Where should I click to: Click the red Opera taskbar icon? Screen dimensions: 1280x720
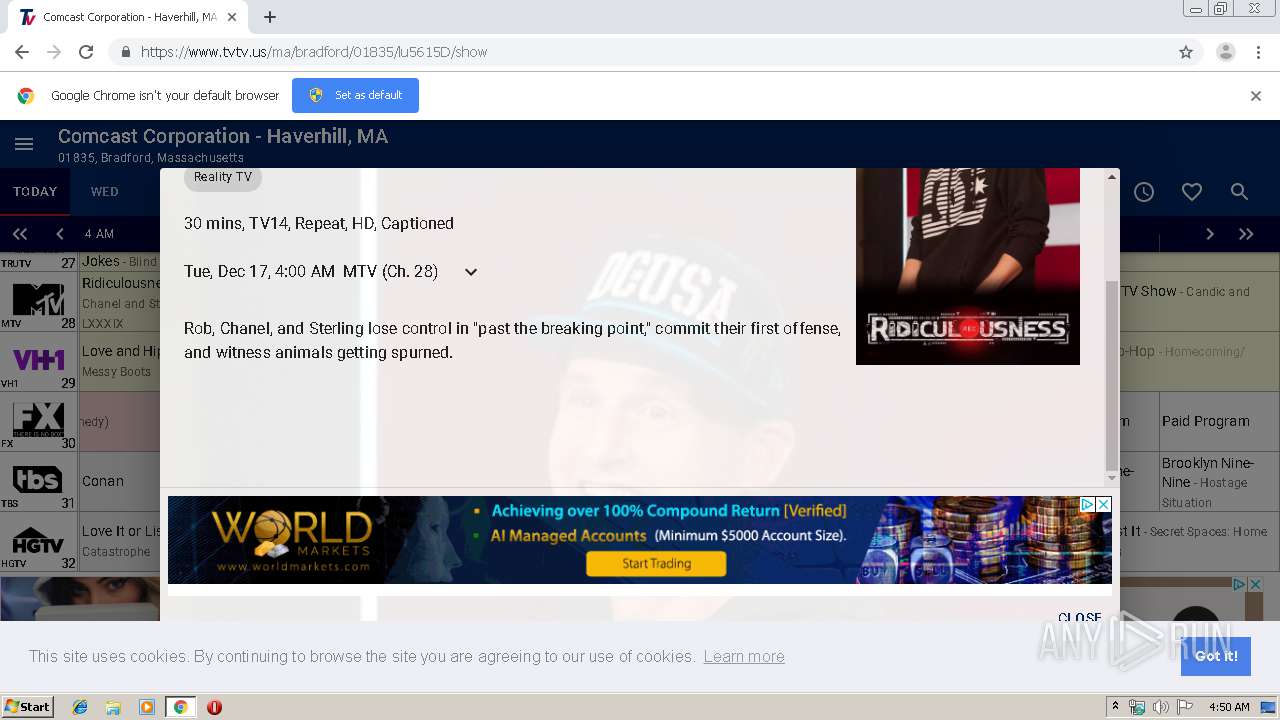214,707
